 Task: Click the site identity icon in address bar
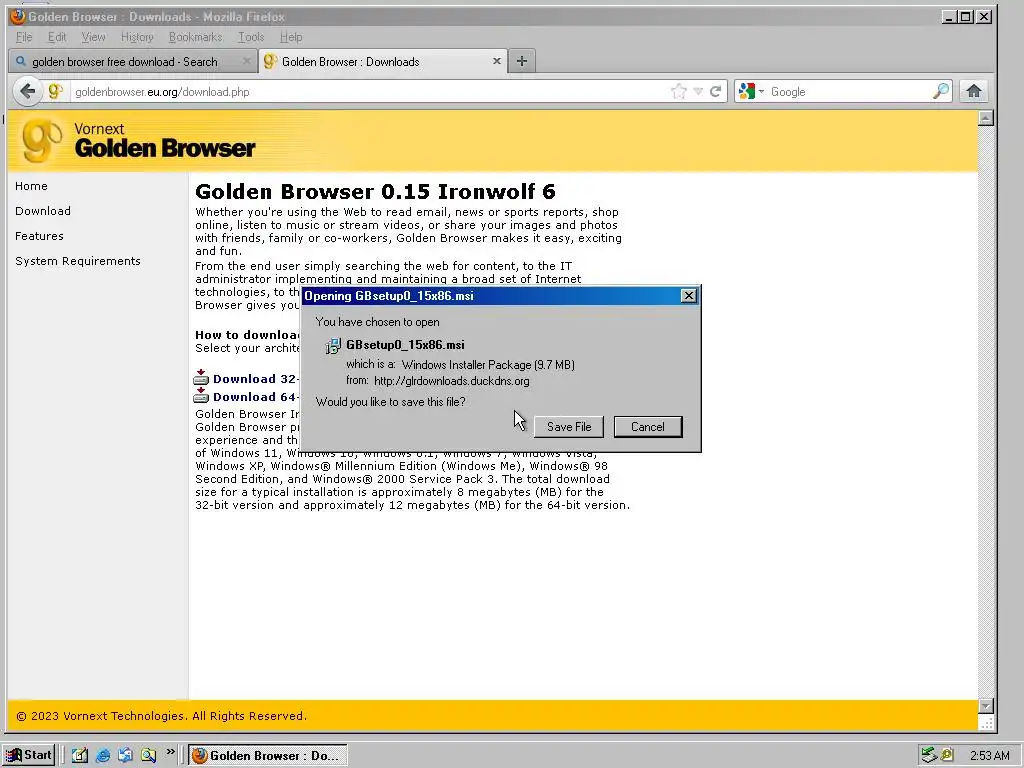pos(56,91)
